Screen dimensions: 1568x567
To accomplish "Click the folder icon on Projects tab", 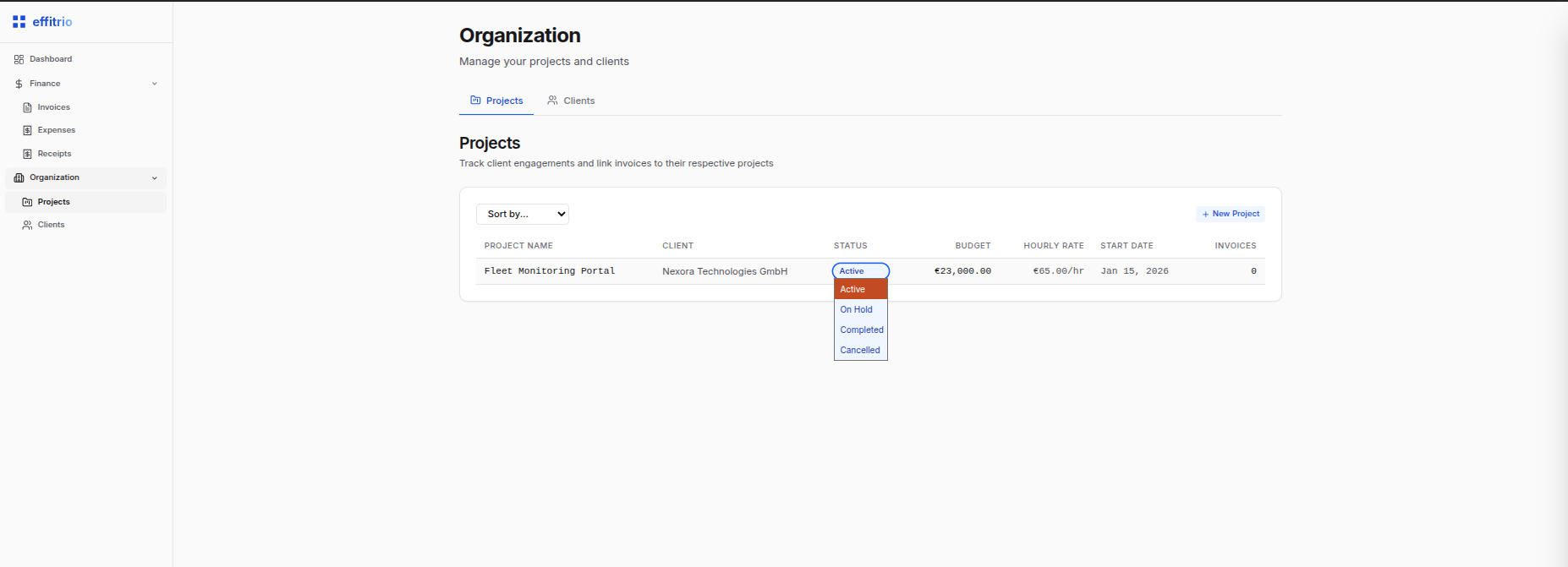I will (x=475, y=100).
